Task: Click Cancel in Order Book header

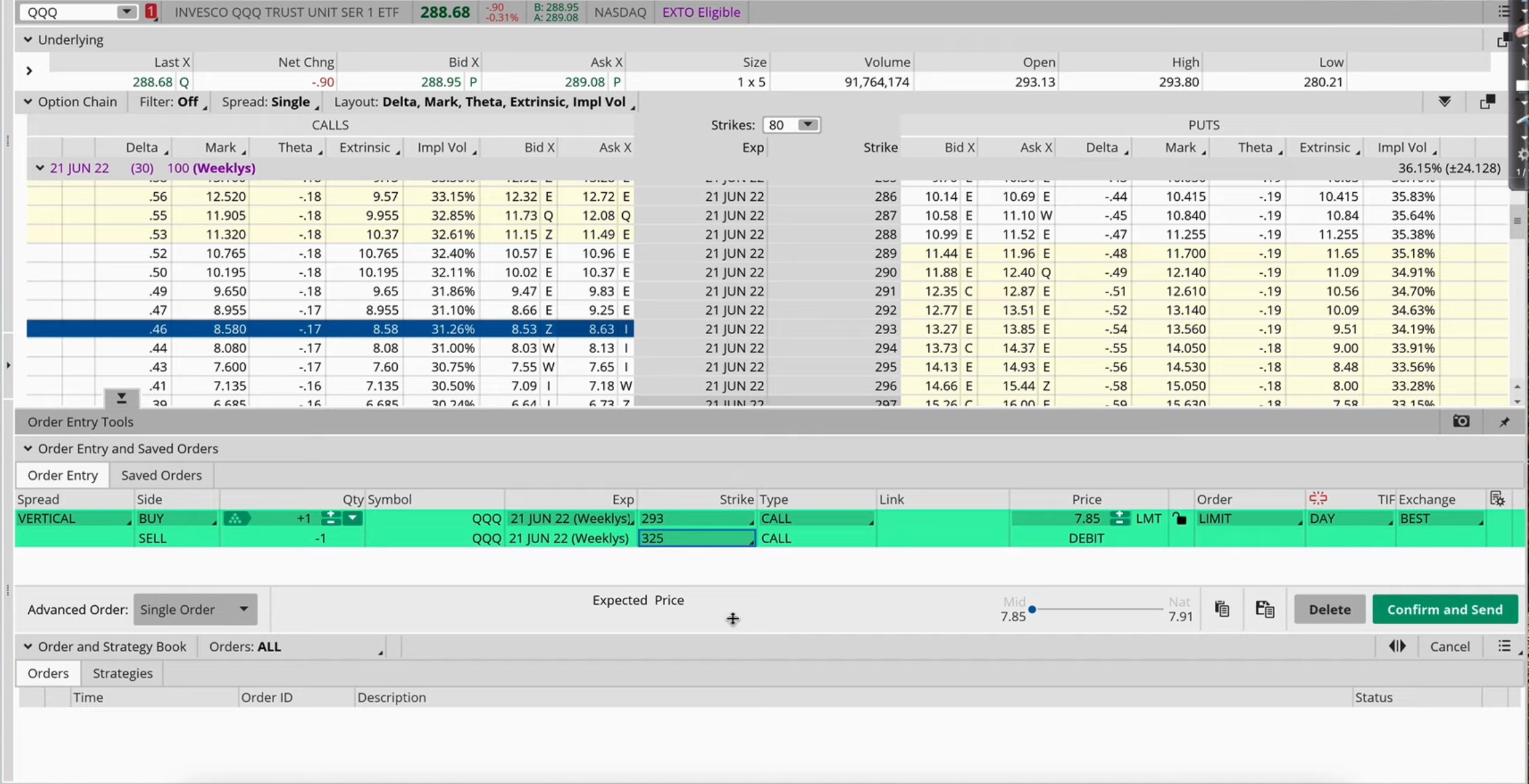Action: tap(1449, 647)
